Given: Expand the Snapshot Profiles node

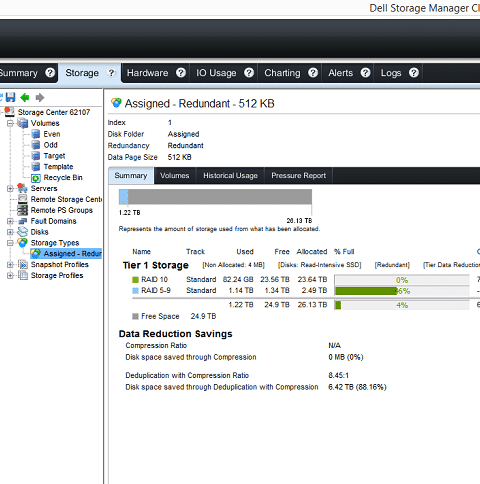Looking at the screenshot, I should tap(10, 265).
